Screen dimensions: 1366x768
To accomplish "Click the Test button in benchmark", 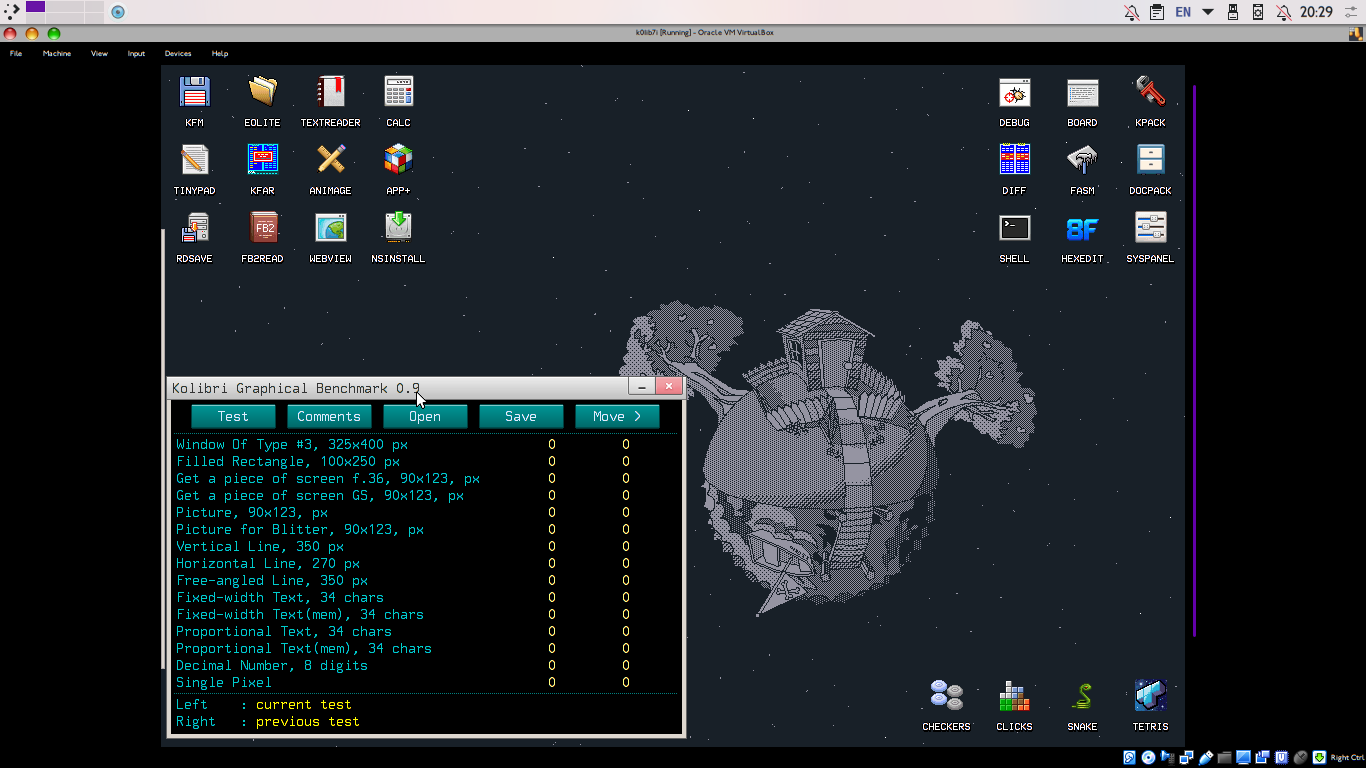I will click(x=233, y=416).
